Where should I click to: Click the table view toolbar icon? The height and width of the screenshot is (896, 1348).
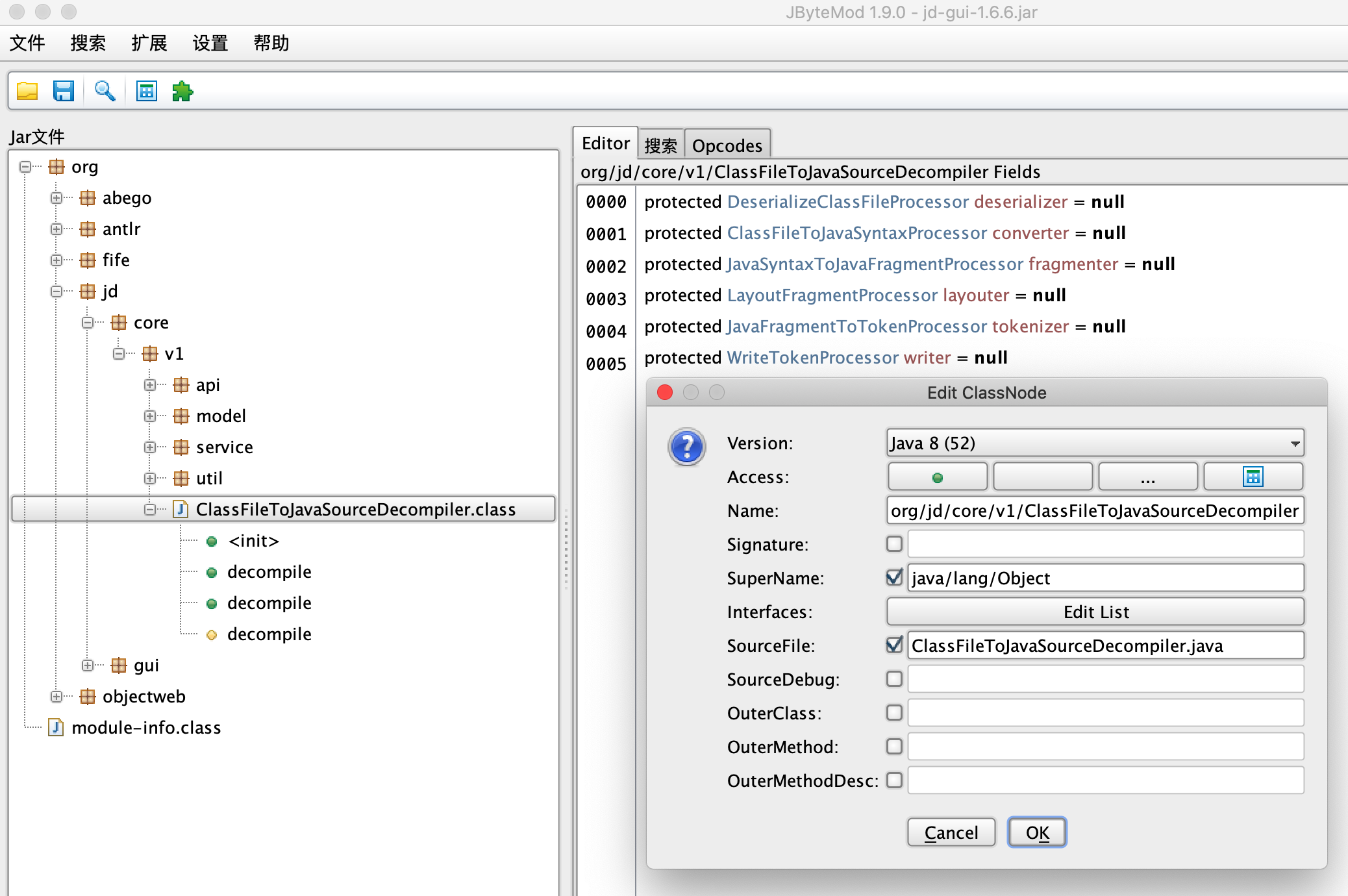coord(147,92)
